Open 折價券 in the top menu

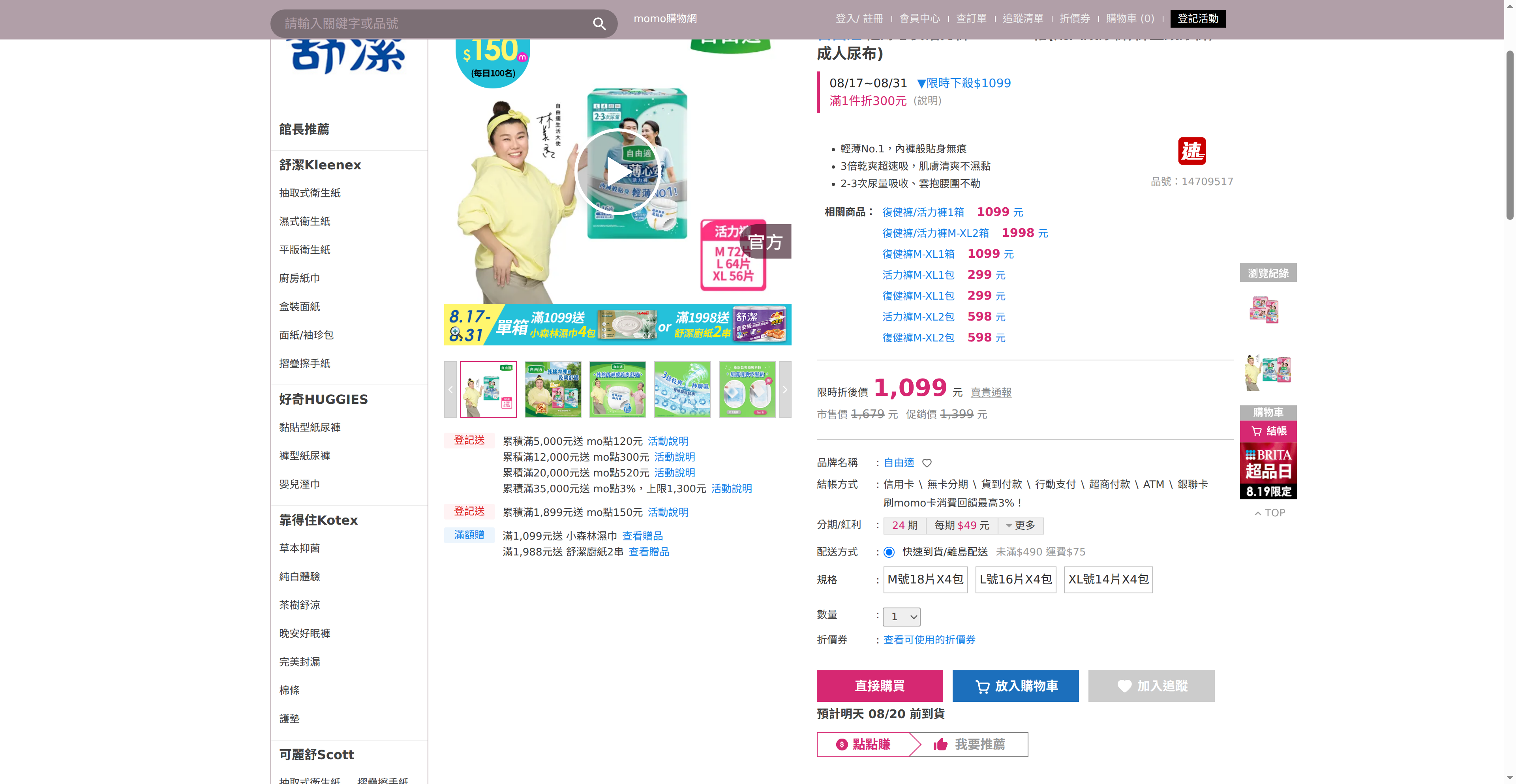pos(1075,19)
